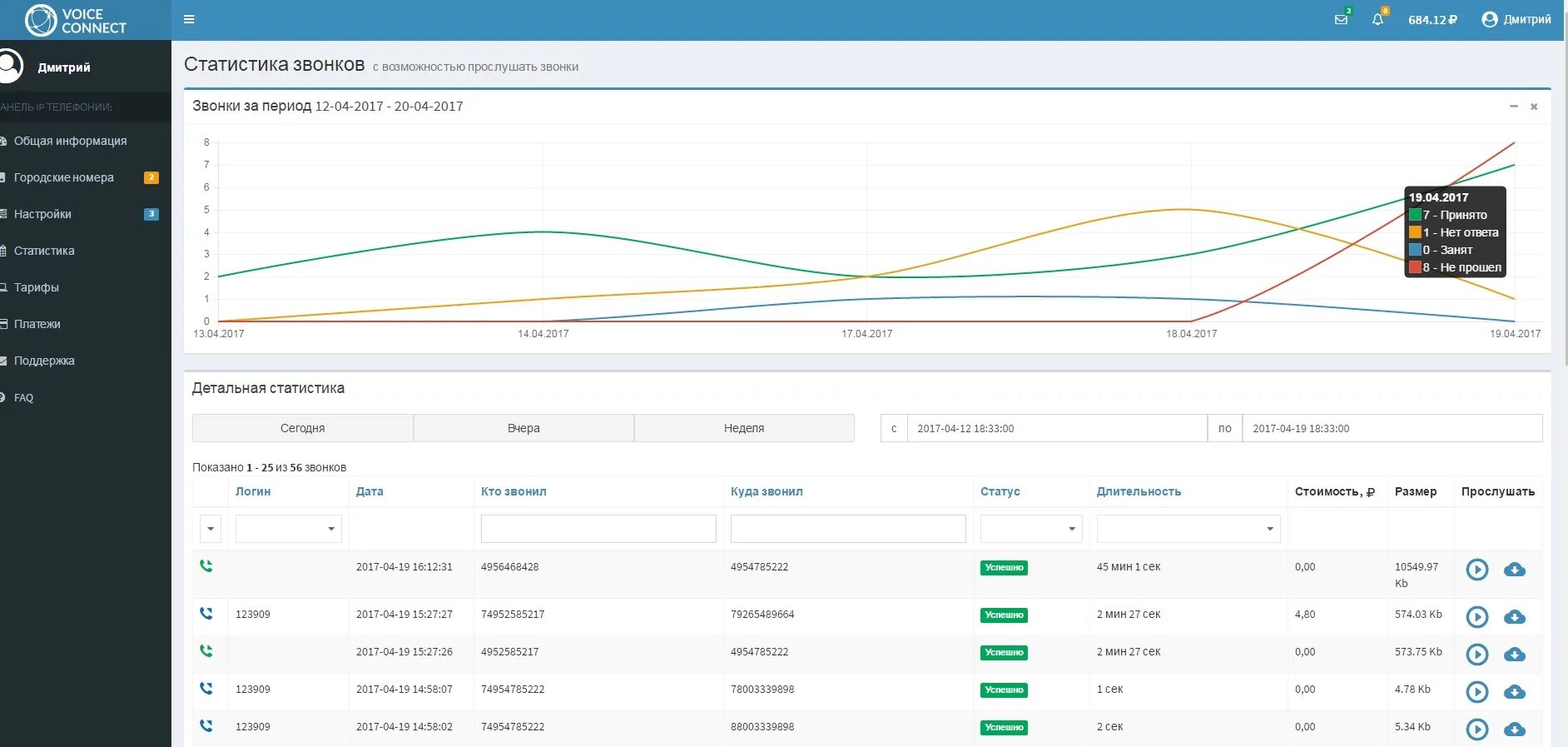Open the notifications bell icon
The height and width of the screenshot is (747, 1568).
point(1377,19)
